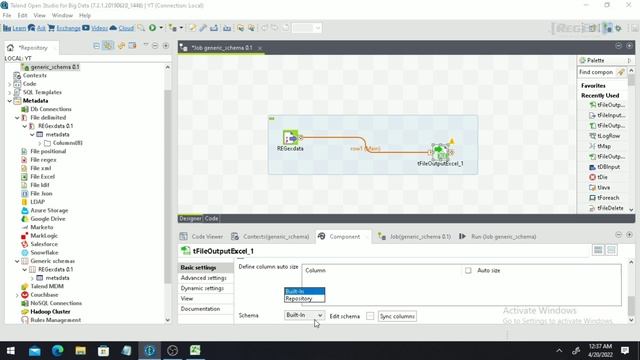Expand the Couchbase node
This screenshot has width=640, height=360.
tap(17, 295)
